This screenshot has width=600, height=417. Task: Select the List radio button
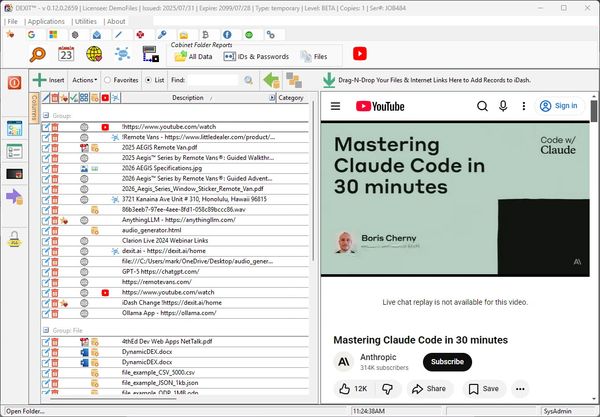coord(148,79)
